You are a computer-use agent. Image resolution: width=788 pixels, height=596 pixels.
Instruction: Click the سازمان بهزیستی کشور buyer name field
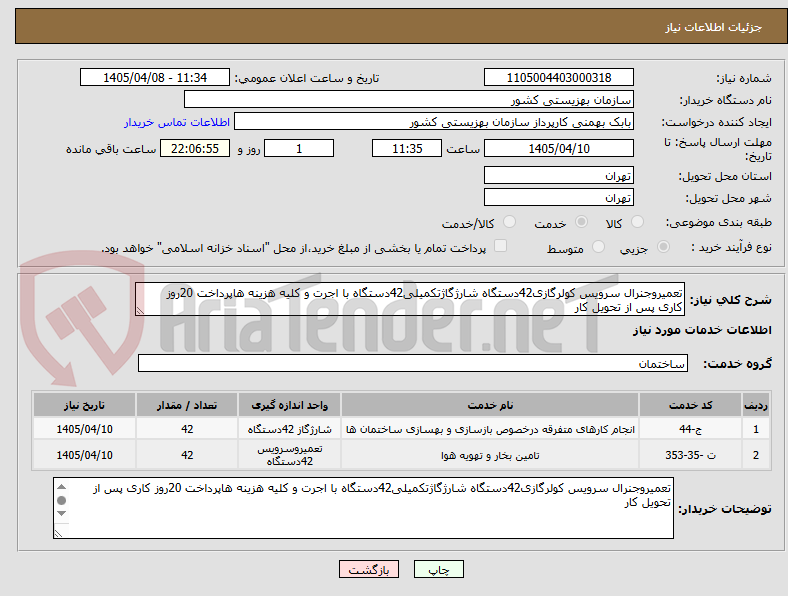pos(409,100)
